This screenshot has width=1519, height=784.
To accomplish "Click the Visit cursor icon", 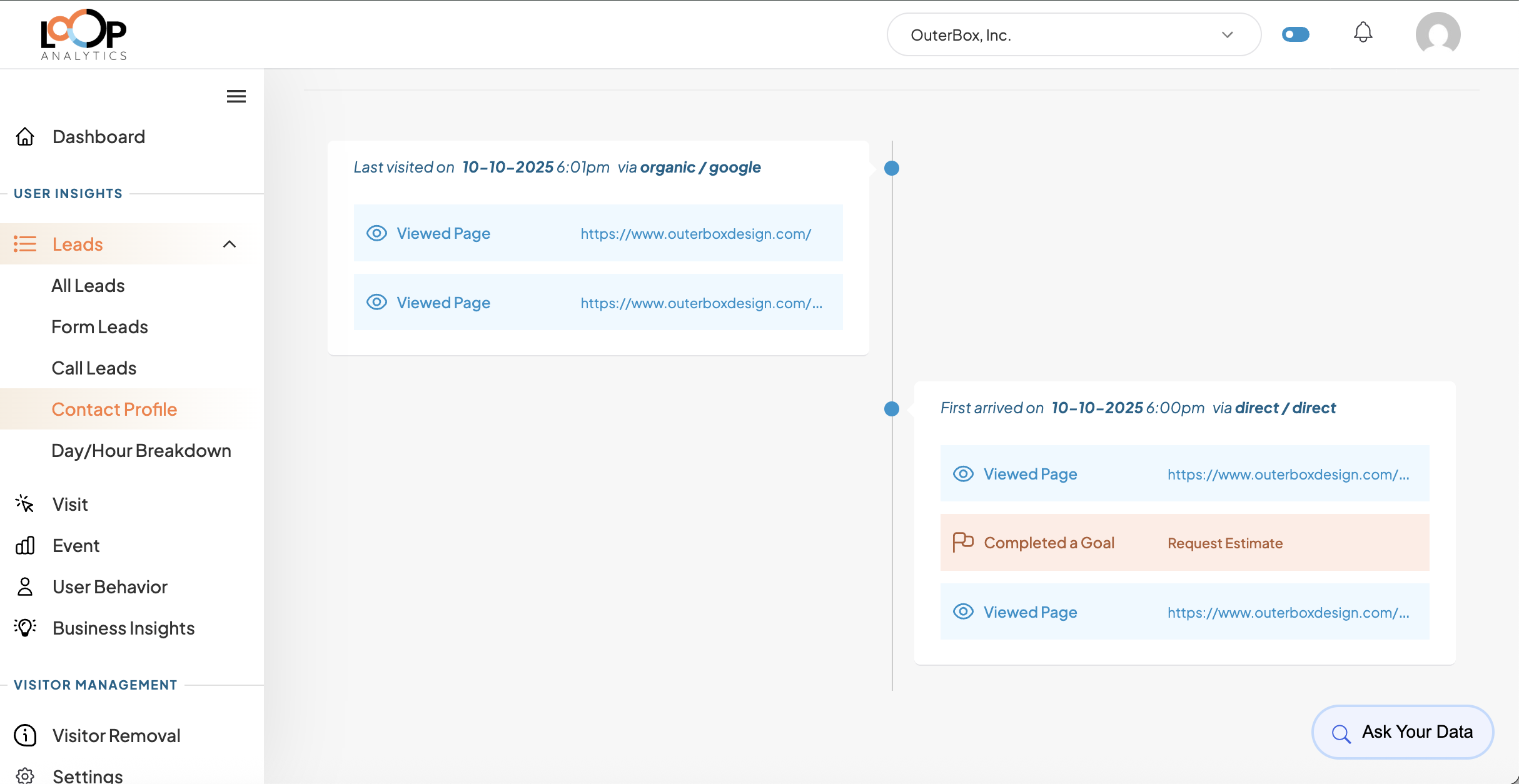I will click(24, 504).
